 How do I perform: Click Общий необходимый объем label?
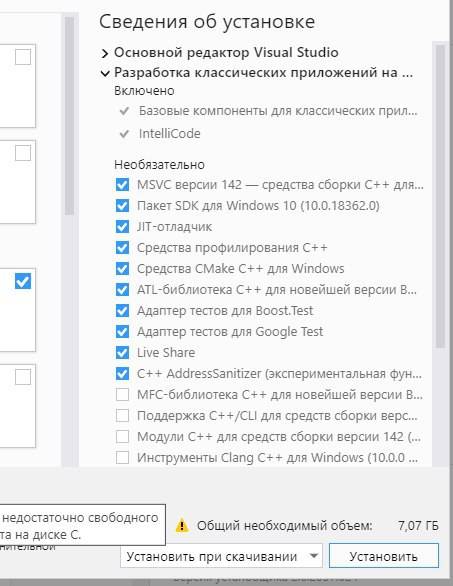pos(285,525)
